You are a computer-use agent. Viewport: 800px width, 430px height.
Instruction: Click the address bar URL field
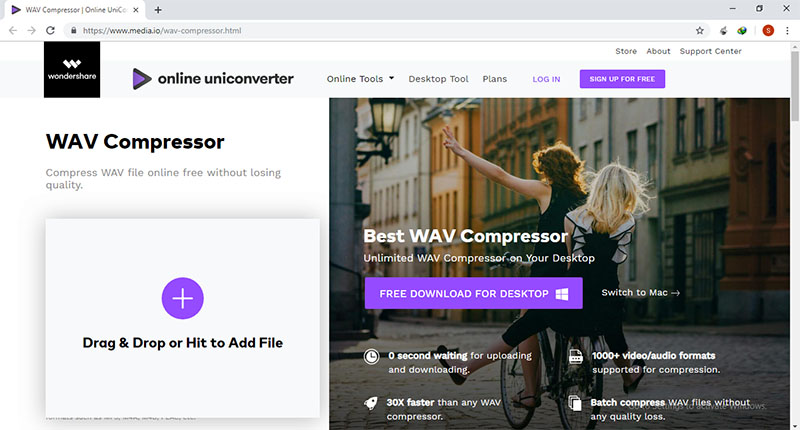(x=383, y=31)
